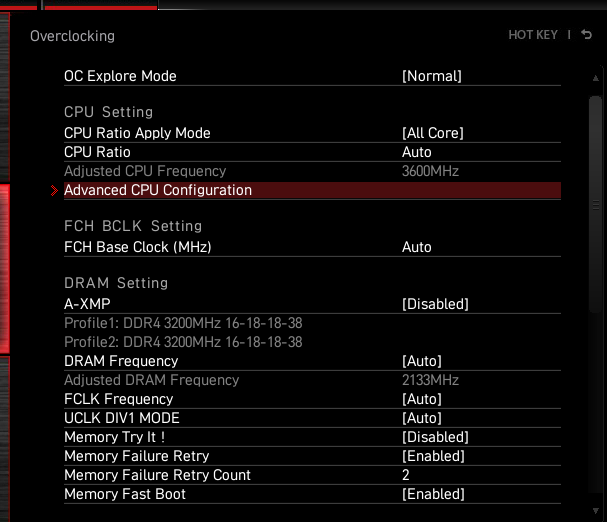Click the CPU Ratio Auto value field
The image size is (607, 522).
[417, 152]
